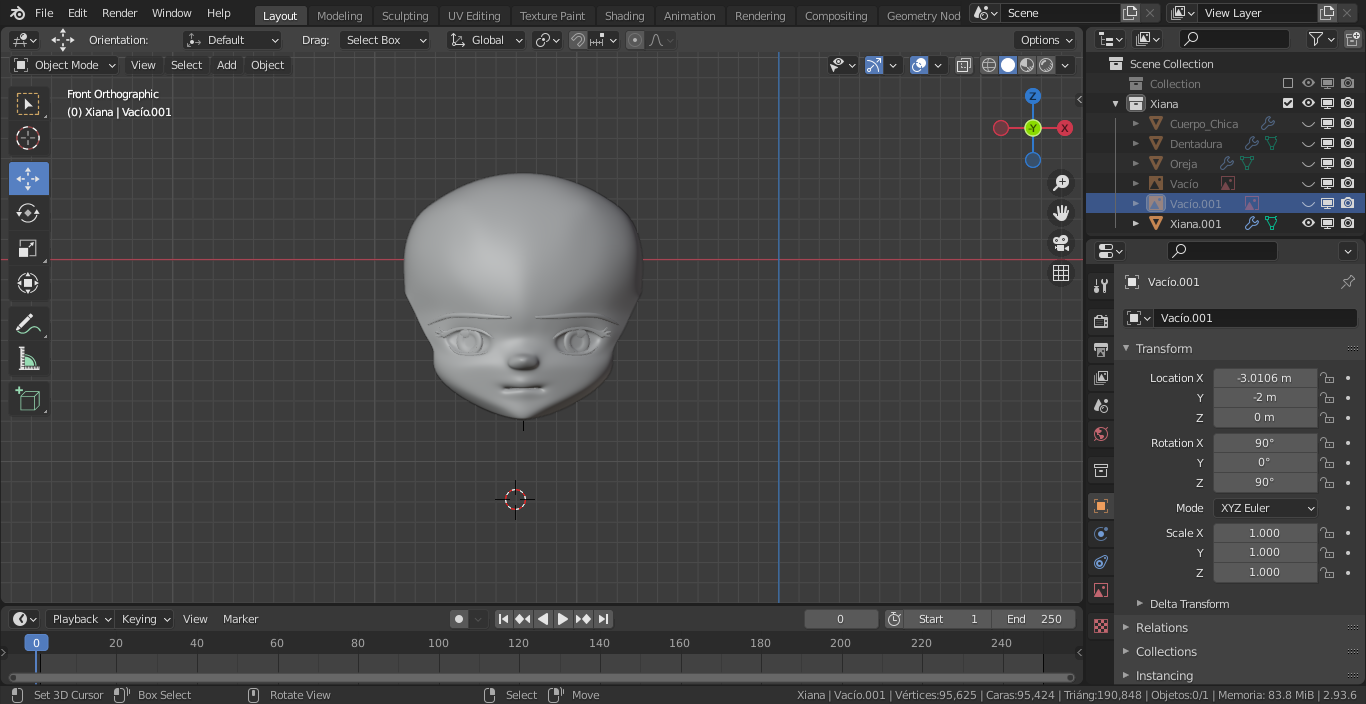
Task: Open the XYZ Euler rotation mode dropdown
Action: 1265,508
